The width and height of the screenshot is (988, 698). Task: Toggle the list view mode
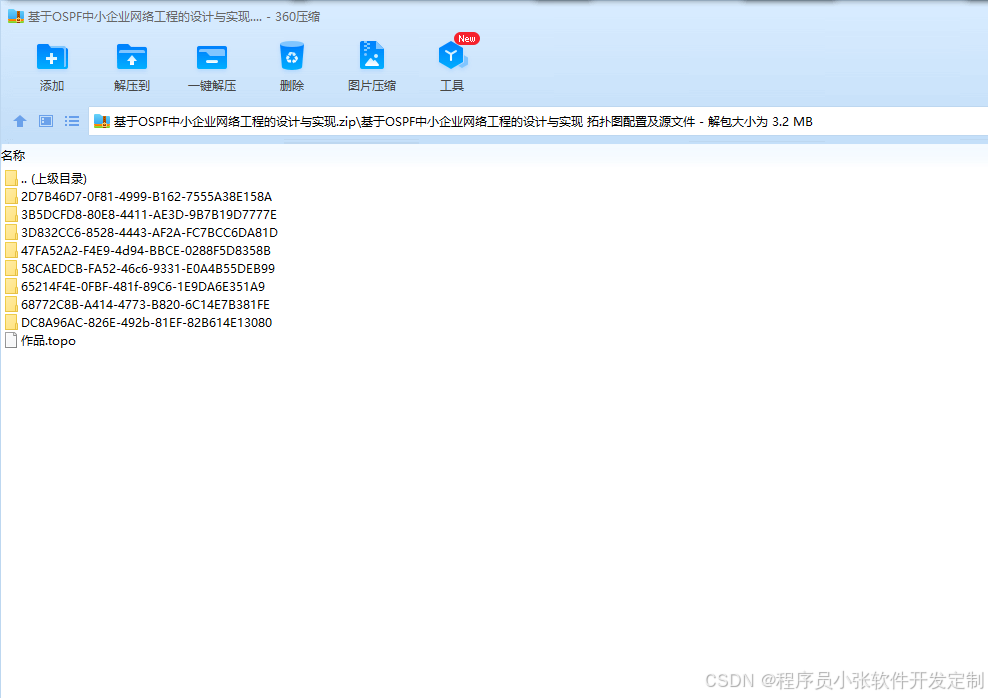point(71,121)
